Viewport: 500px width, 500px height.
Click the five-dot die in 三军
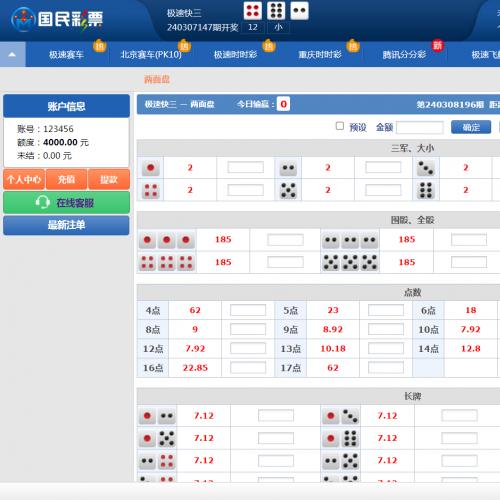(x=288, y=190)
